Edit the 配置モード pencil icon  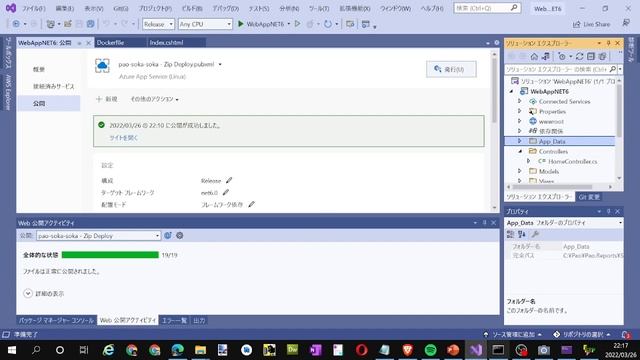pyautogui.click(x=251, y=204)
